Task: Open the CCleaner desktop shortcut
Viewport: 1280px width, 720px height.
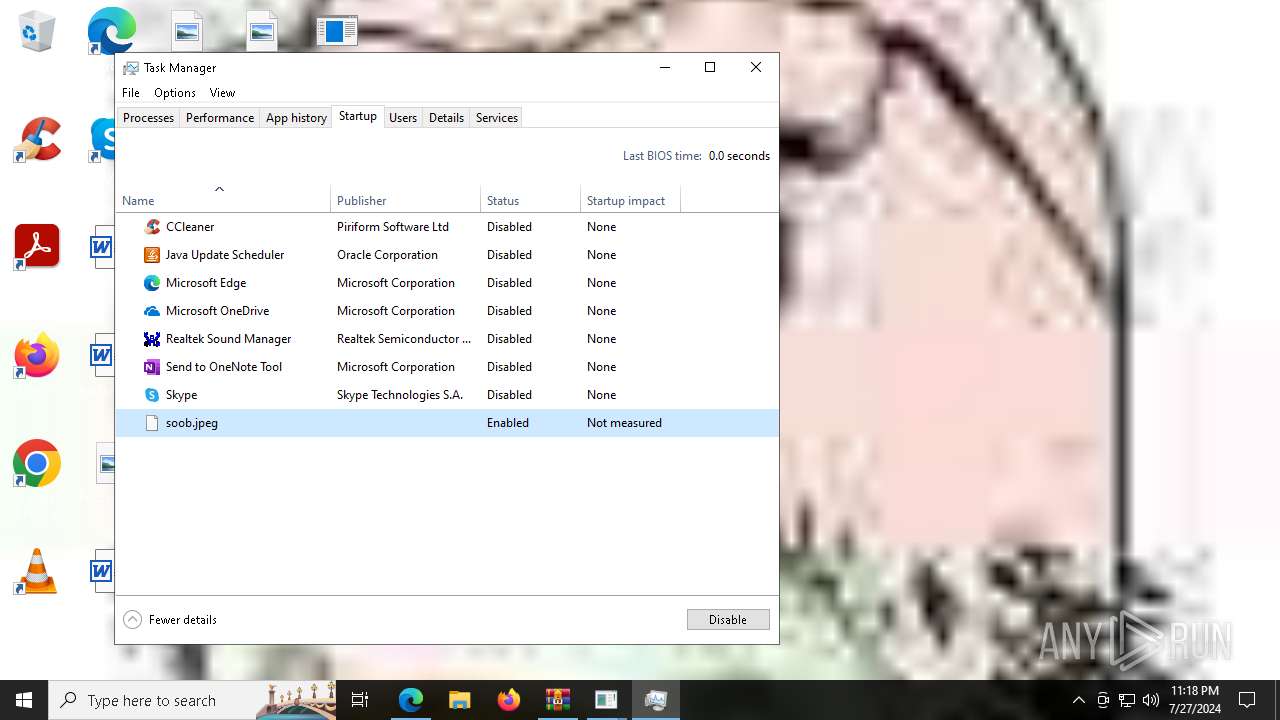Action: (37, 140)
